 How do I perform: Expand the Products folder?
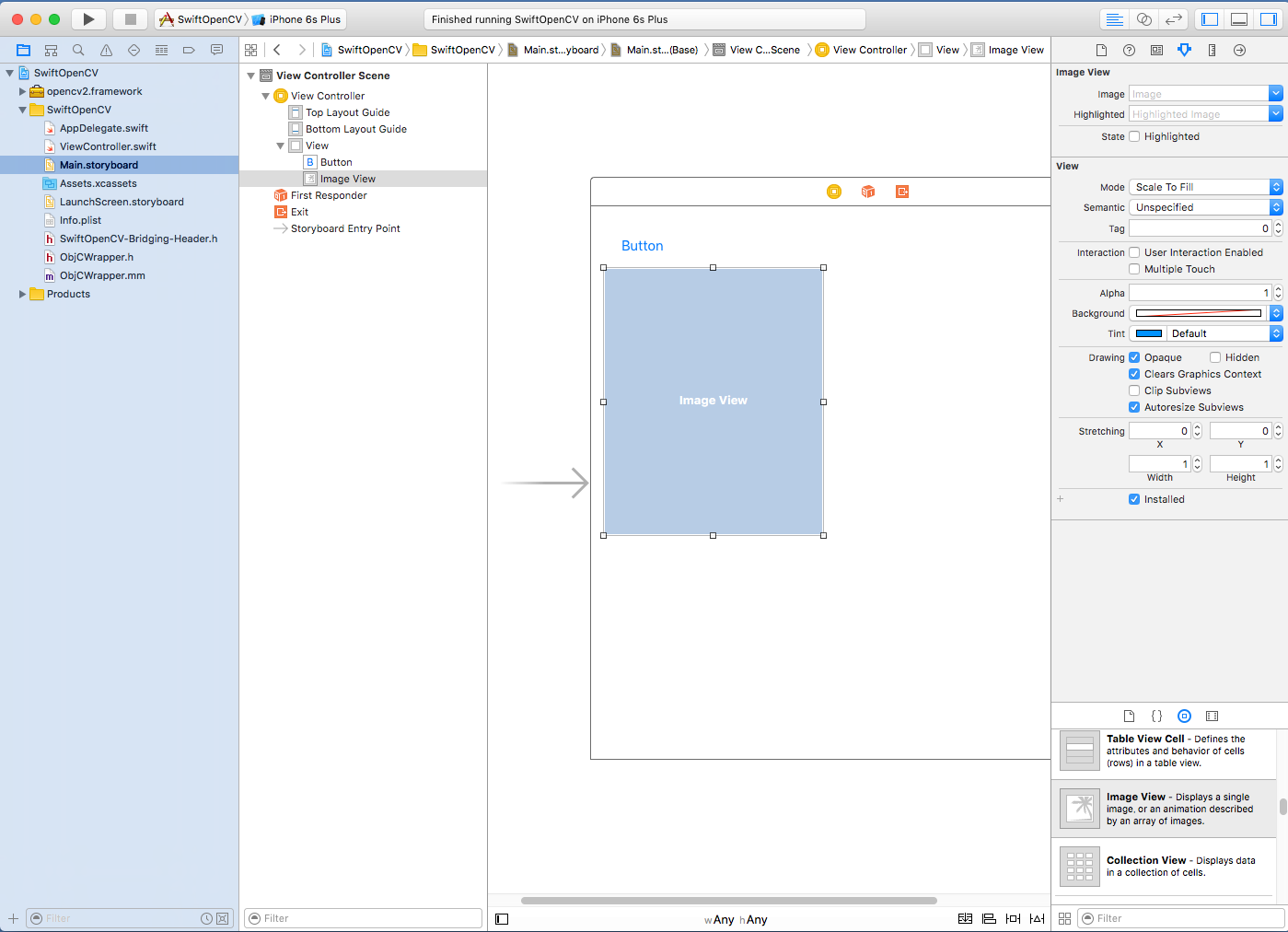coord(22,294)
